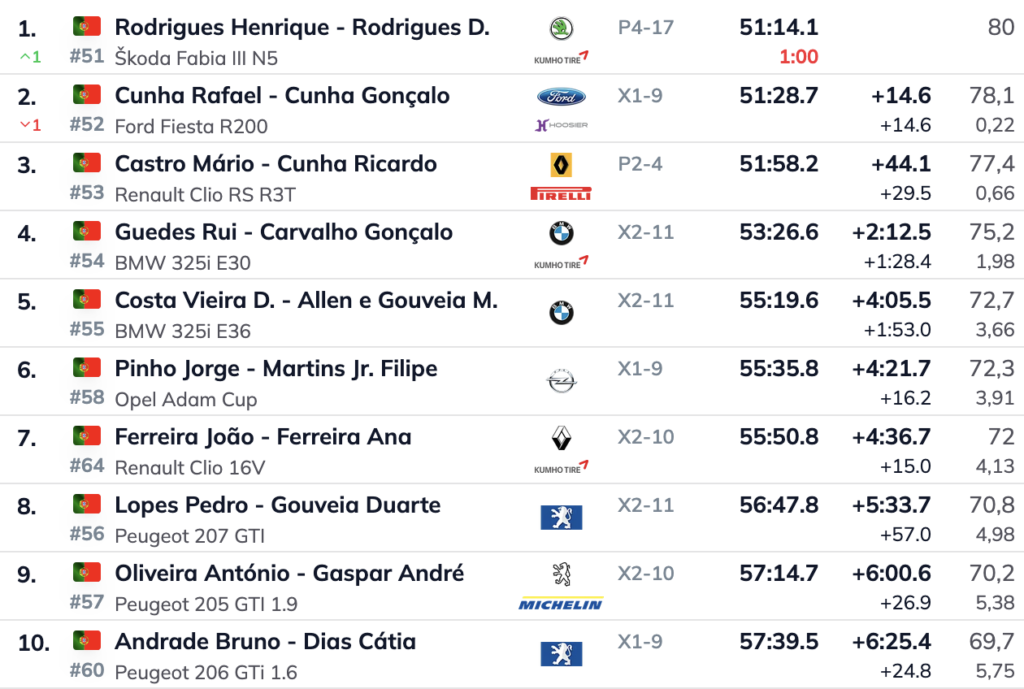
Task: Click the Portugal flag beside Andrade Bruno
Action: click(x=87, y=640)
